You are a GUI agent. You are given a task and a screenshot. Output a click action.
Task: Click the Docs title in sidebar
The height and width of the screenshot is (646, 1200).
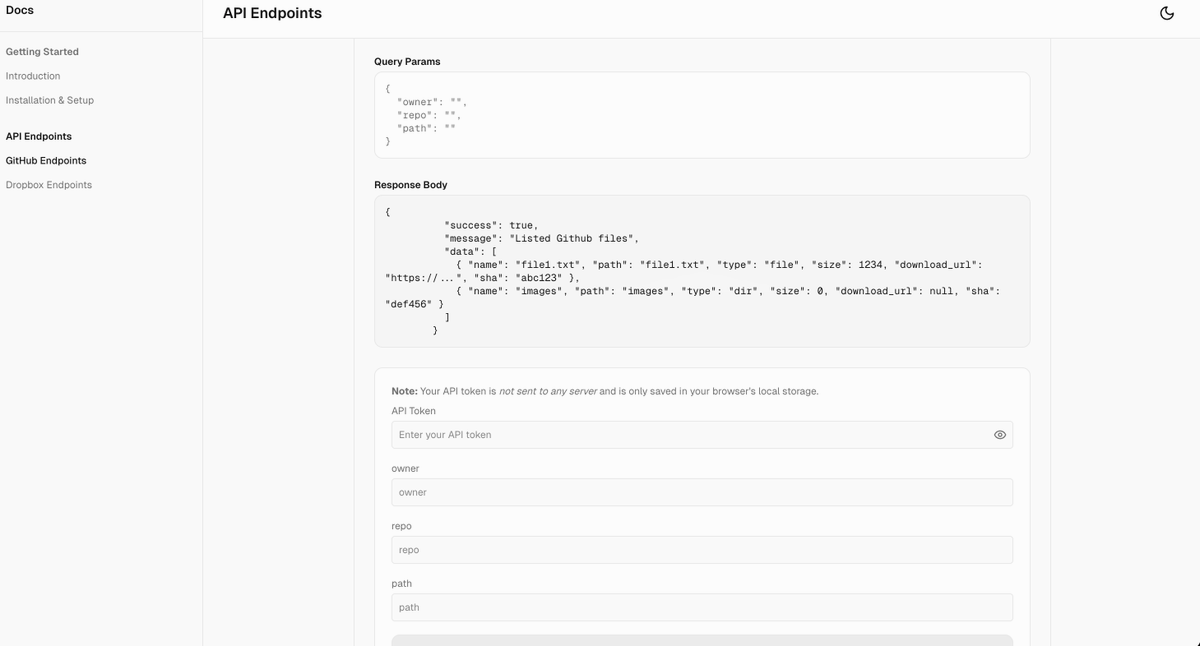[x=19, y=11]
